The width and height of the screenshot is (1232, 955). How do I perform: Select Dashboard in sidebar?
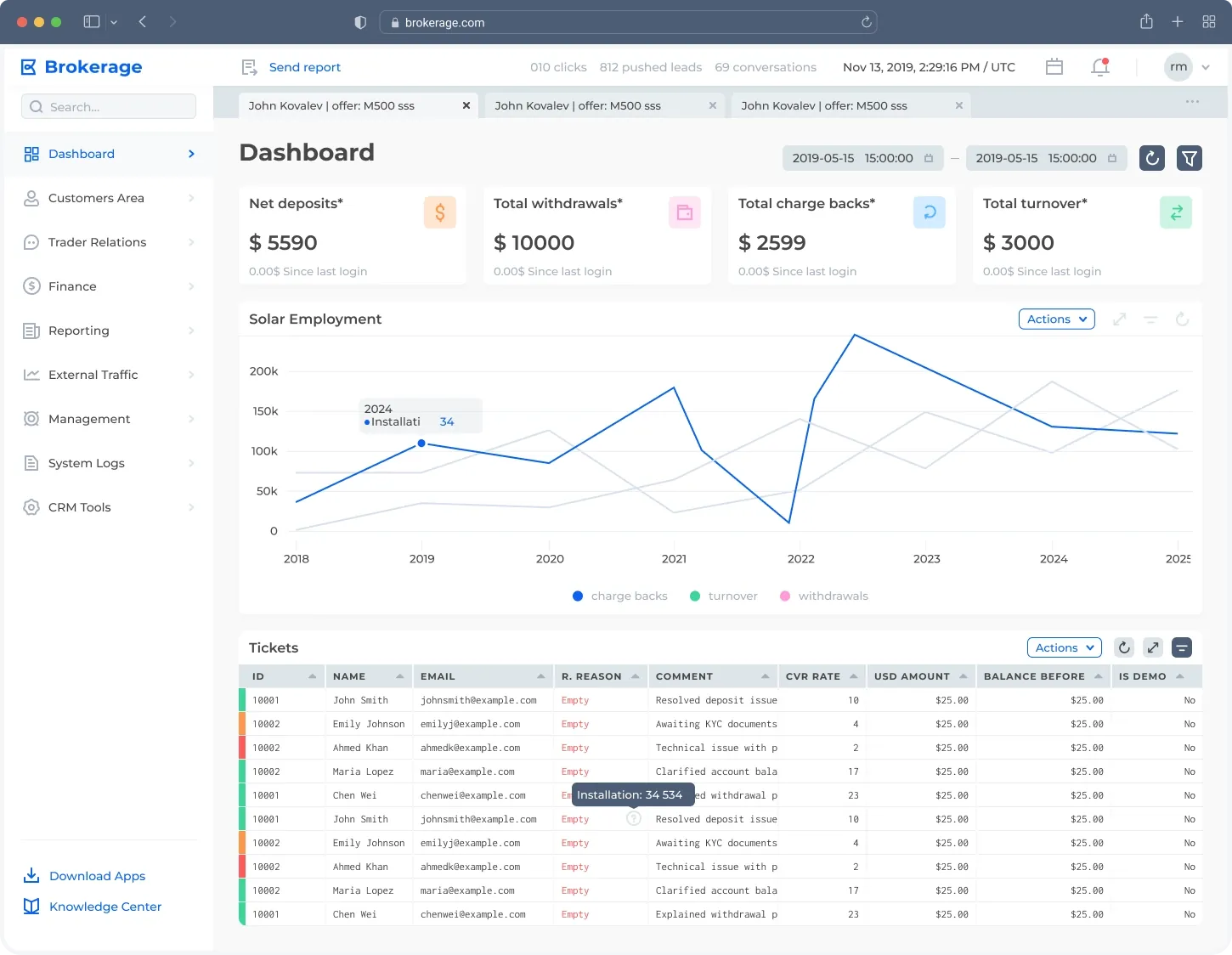coord(109,154)
